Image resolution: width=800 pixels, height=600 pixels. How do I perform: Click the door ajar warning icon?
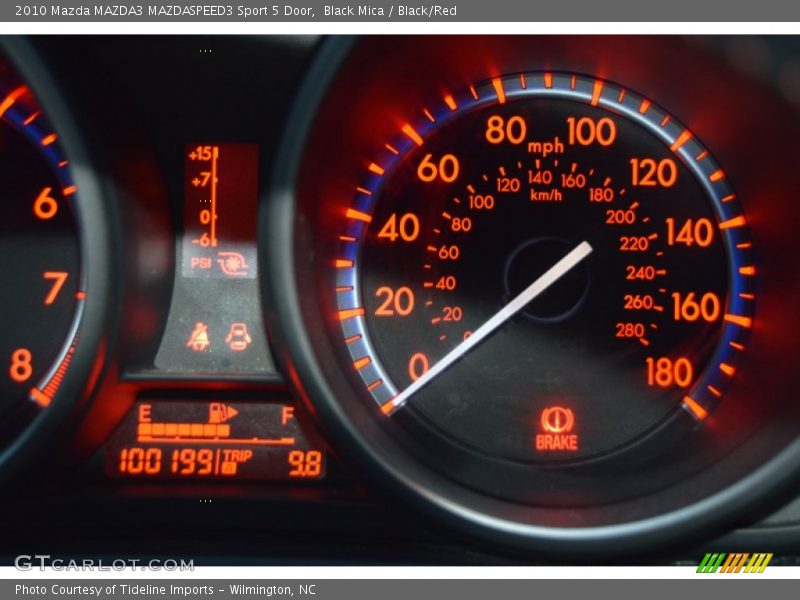[238, 337]
